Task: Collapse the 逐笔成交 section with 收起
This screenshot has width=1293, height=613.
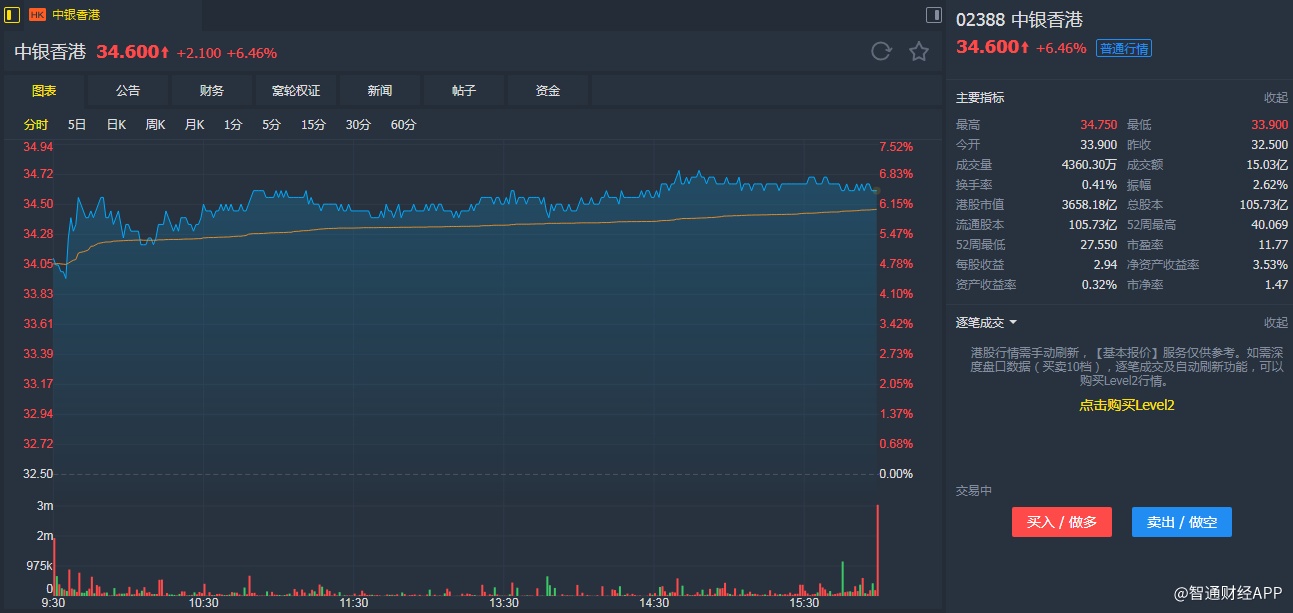Action: point(1275,323)
